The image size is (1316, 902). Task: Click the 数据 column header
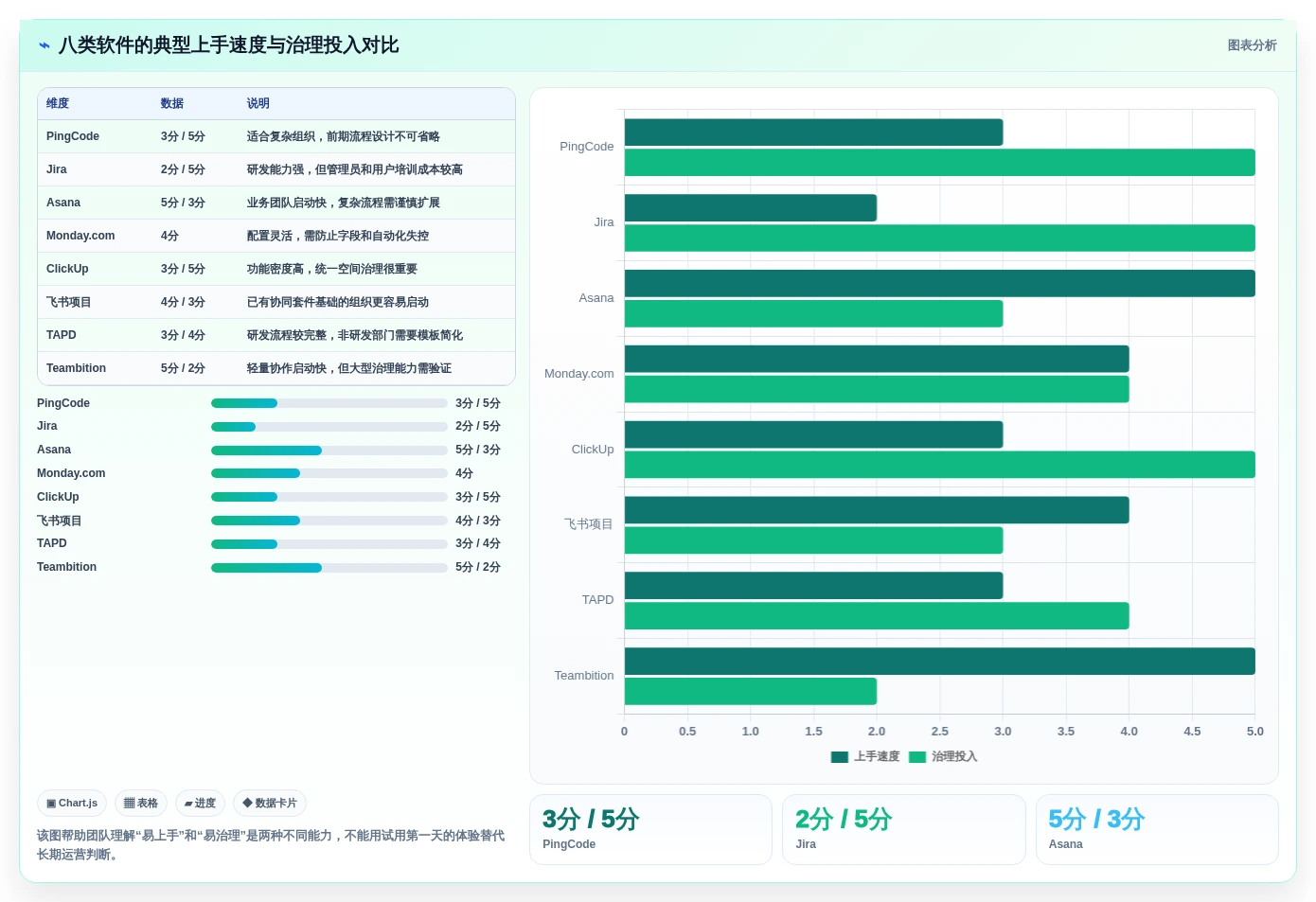(x=172, y=104)
